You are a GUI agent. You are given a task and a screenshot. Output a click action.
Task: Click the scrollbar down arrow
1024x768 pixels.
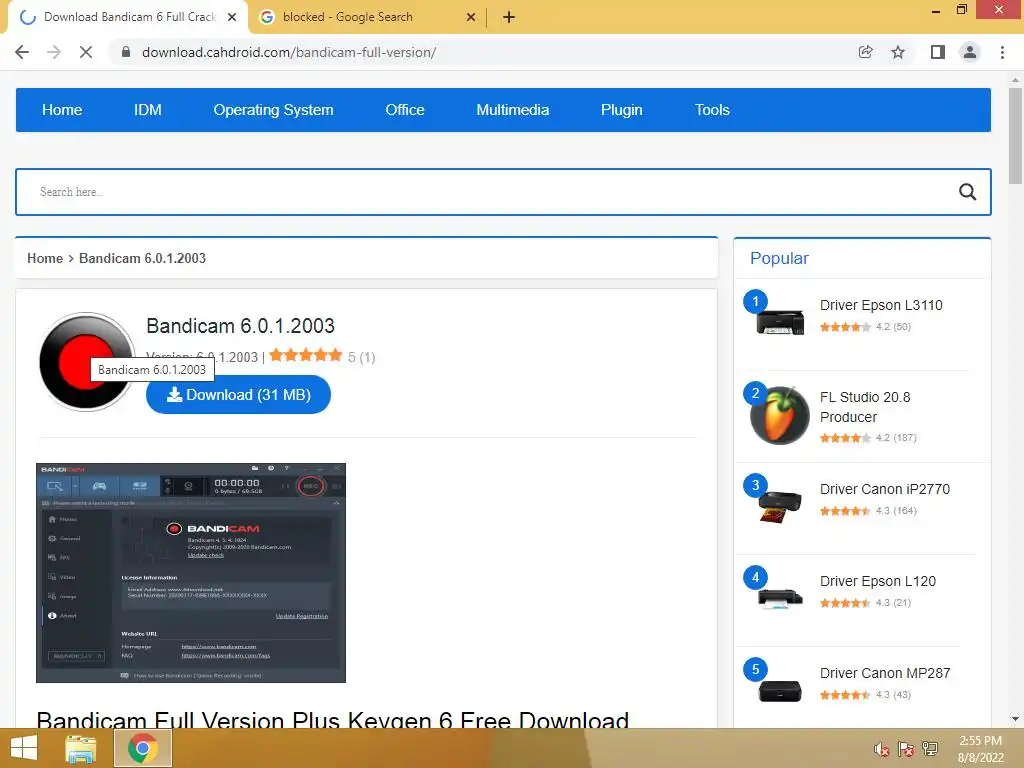[x=1015, y=719]
